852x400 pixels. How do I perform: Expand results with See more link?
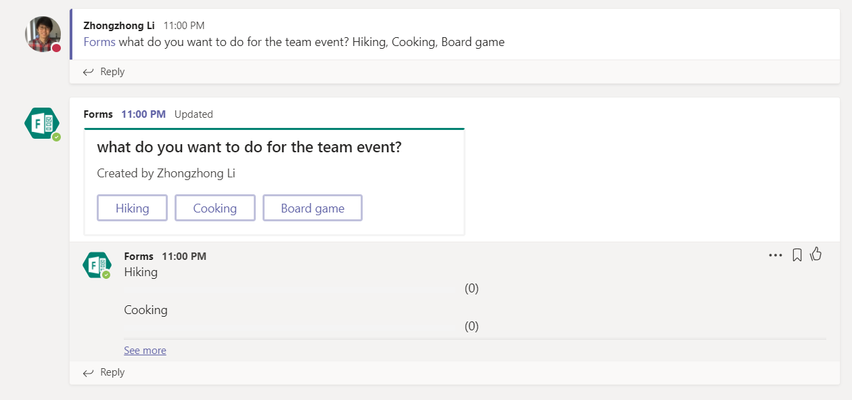click(x=145, y=351)
